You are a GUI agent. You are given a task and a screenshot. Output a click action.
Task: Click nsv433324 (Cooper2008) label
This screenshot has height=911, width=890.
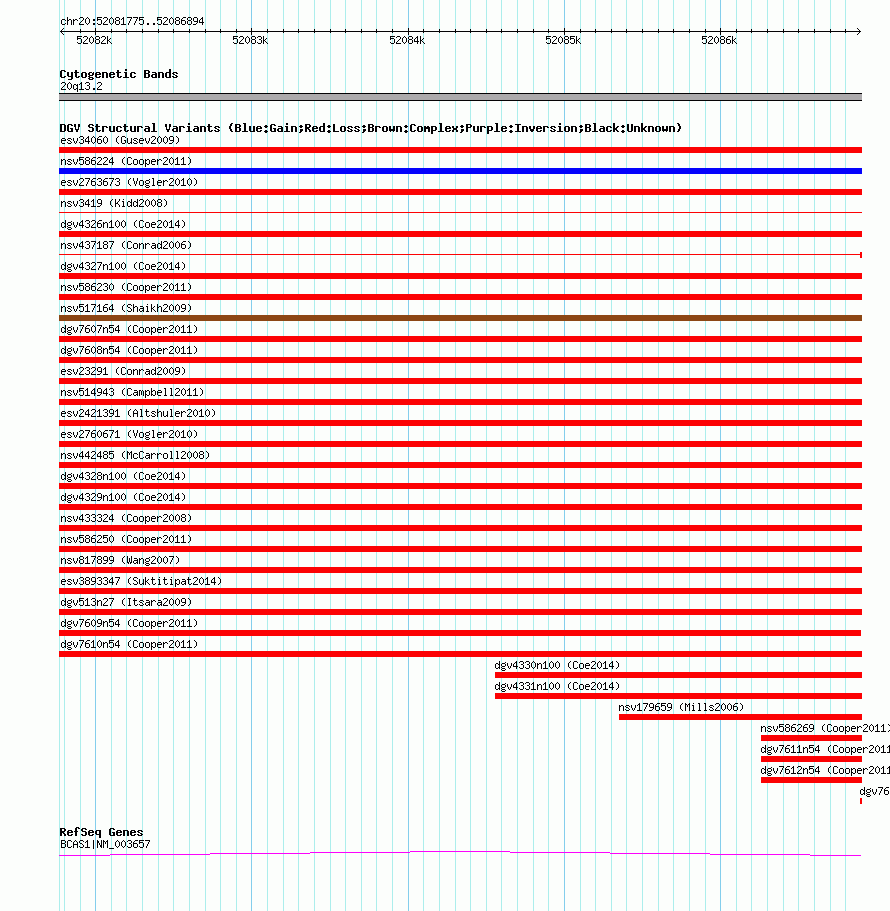click(x=126, y=517)
